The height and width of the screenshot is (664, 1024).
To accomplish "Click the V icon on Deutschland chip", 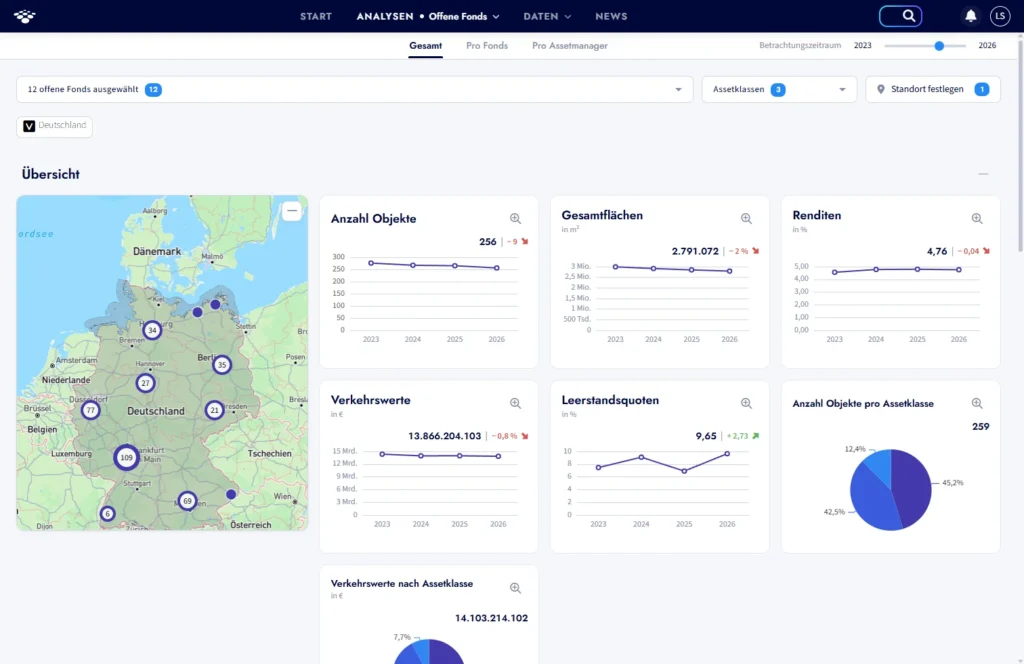I will (x=29, y=126).
